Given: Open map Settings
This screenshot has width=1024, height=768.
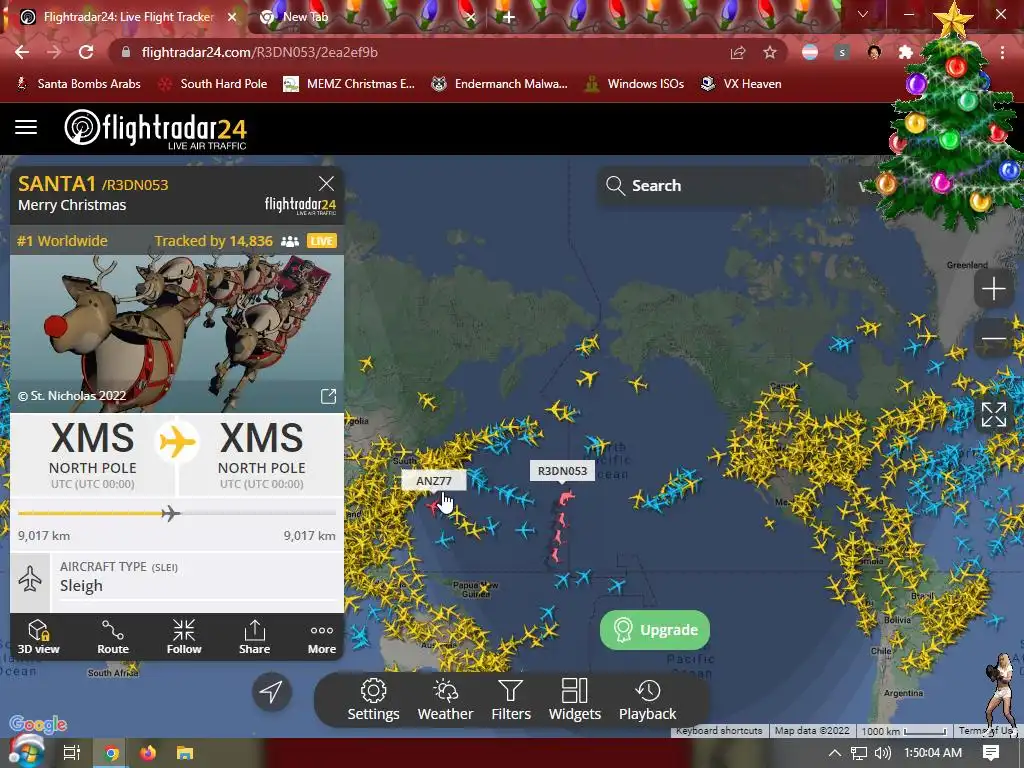Looking at the screenshot, I should coord(373,699).
